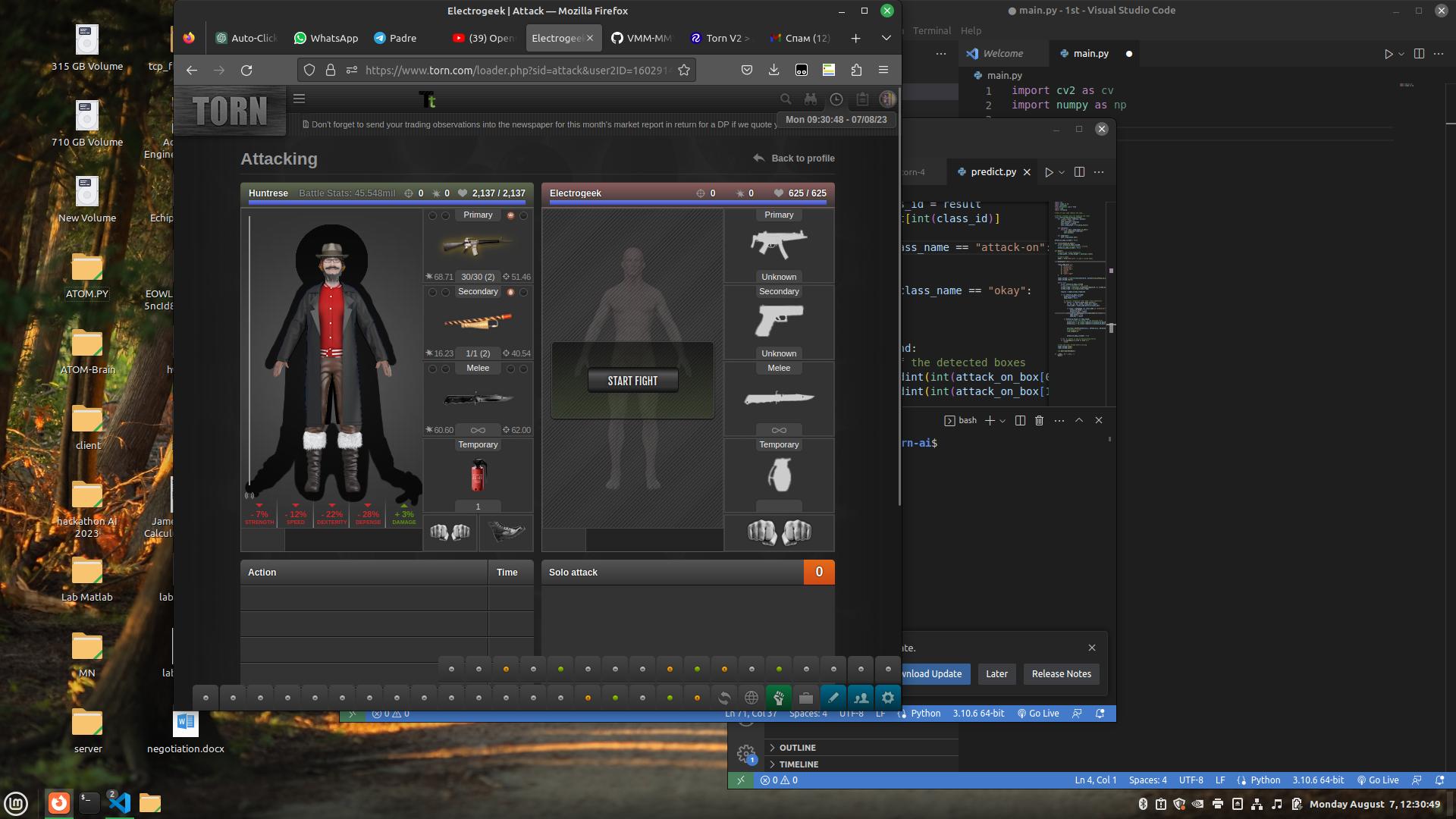Click the Torn settings gear icon
The image size is (1456, 819).
tap(887, 697)
